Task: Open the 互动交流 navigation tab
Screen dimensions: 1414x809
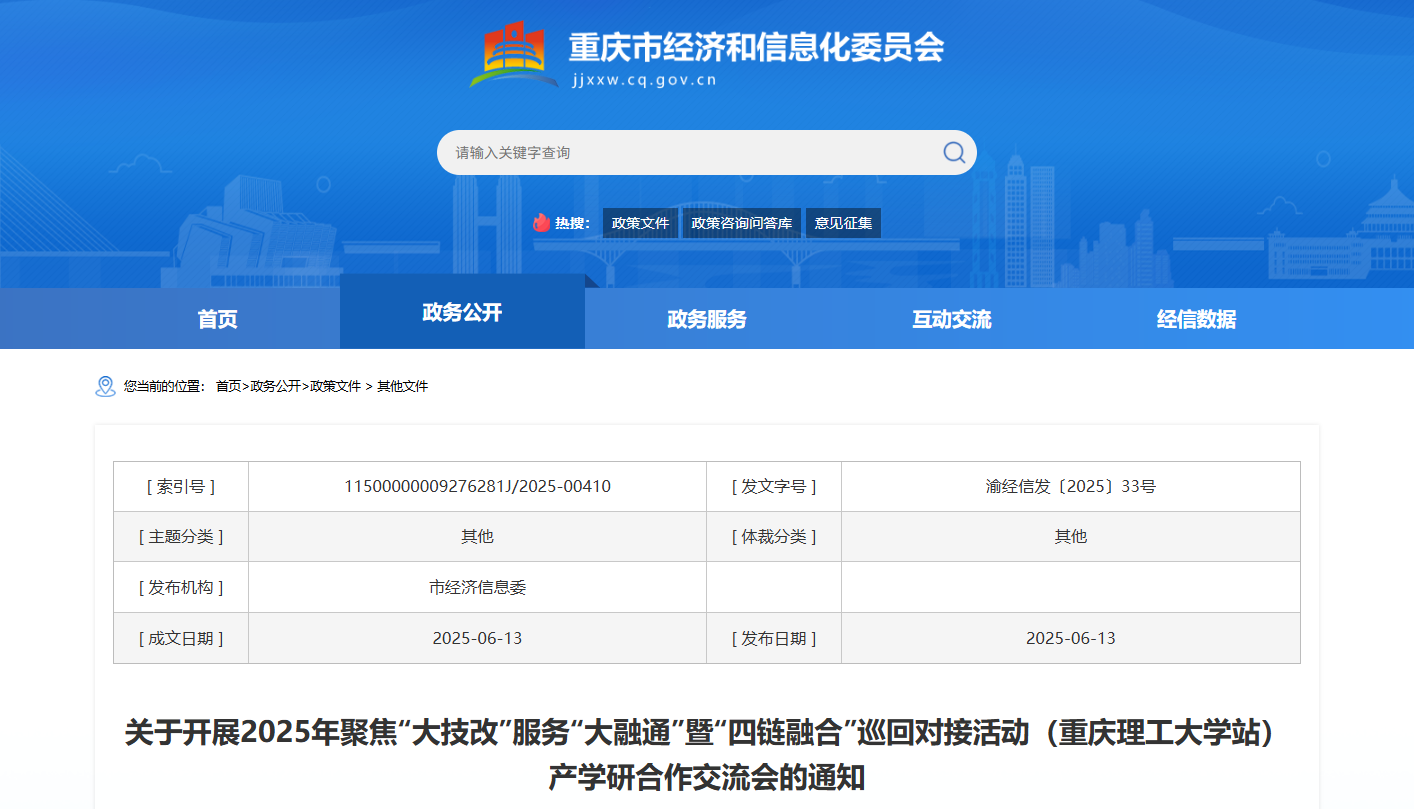Action: click(952, 319)
